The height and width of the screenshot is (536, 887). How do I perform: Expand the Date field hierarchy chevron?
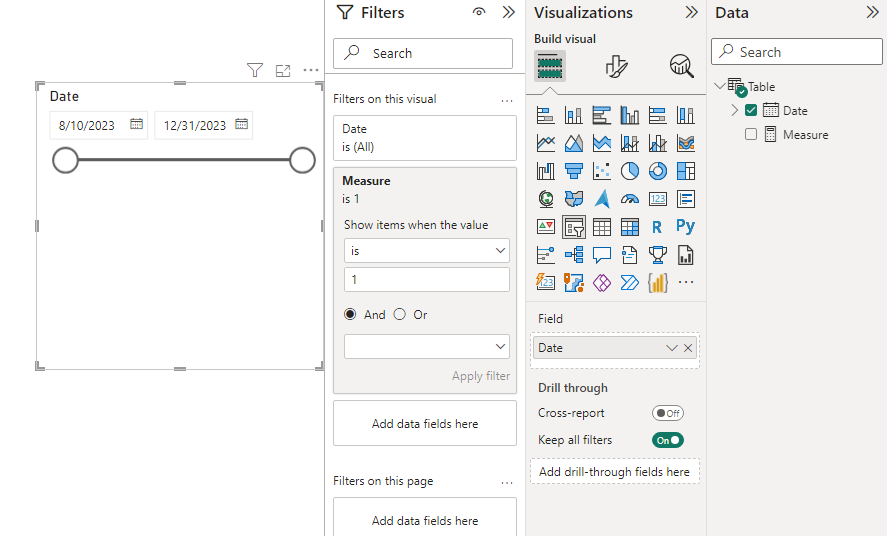[734, 110]
